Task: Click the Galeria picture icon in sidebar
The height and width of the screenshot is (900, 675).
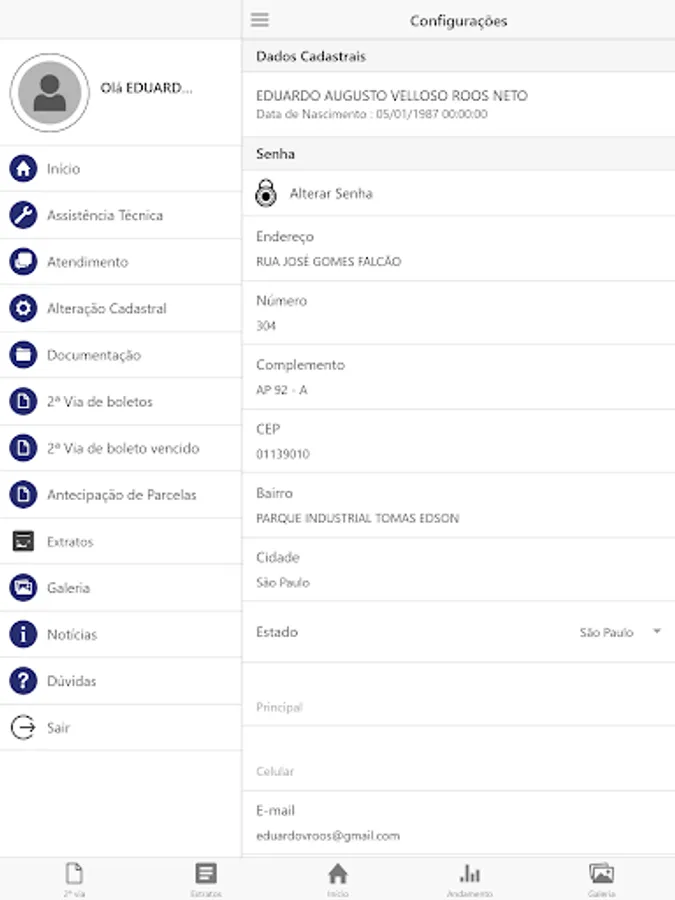Action: (23, 588)
